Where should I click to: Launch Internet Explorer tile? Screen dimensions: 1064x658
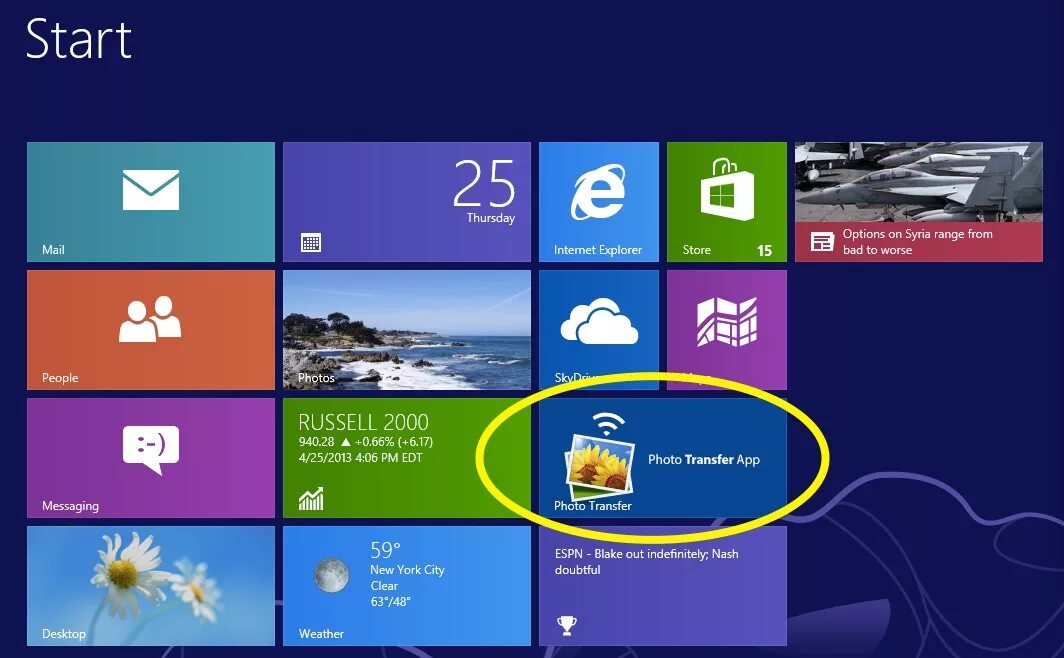[598, 201]
